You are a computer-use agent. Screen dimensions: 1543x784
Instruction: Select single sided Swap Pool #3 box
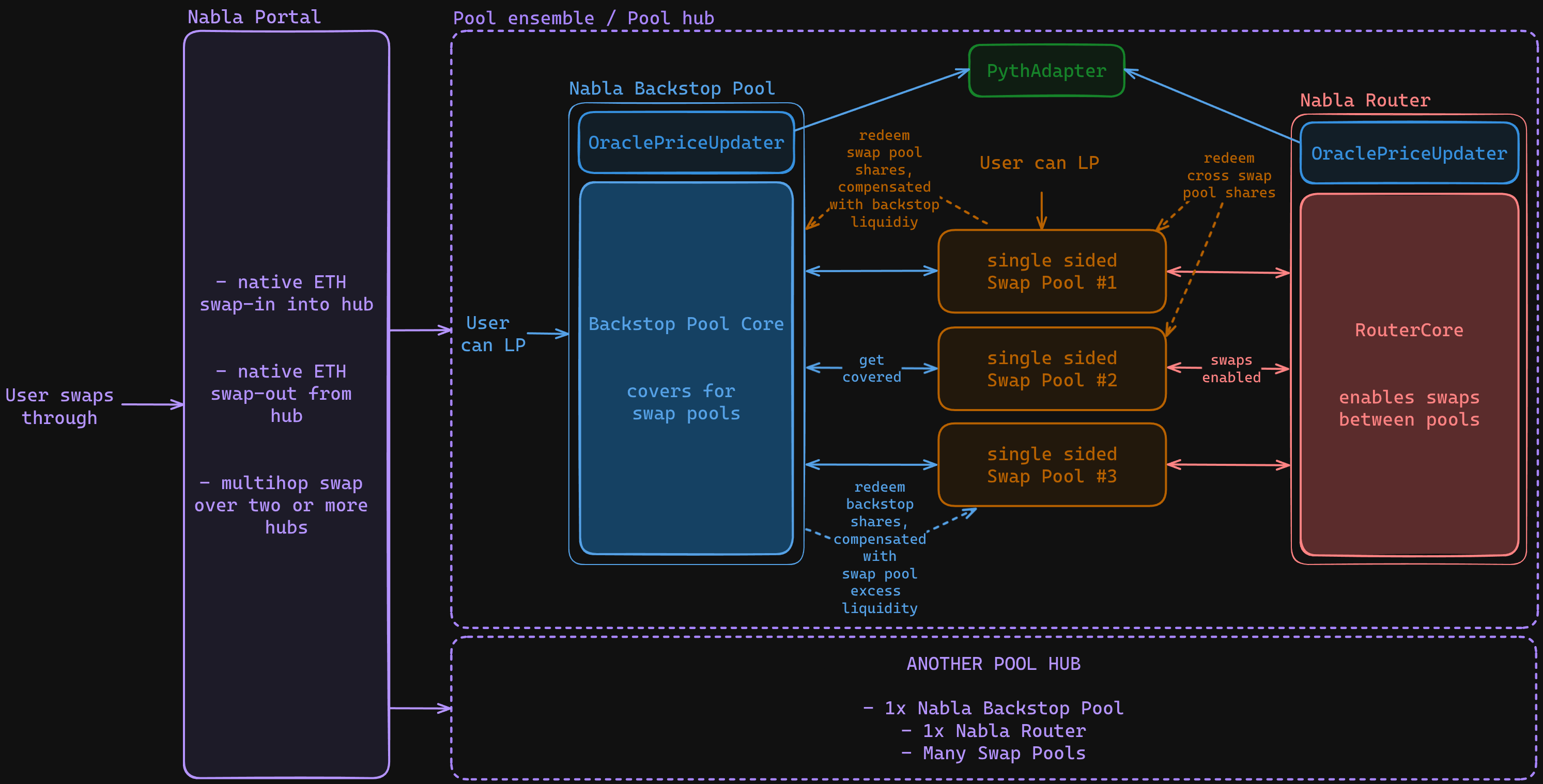pos(1052,465)
